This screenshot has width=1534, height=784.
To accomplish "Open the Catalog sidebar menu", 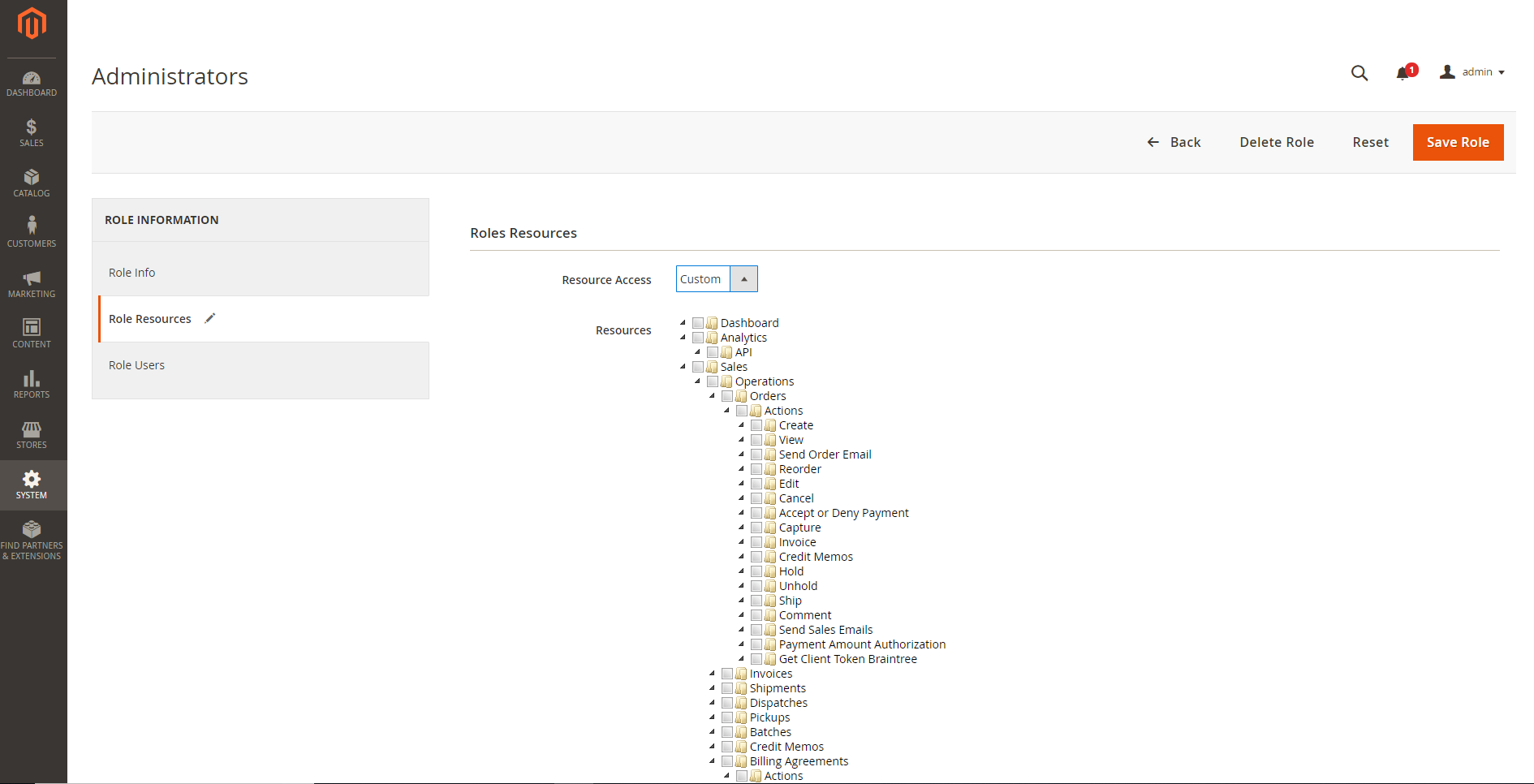I will click(x=32, y=183).
